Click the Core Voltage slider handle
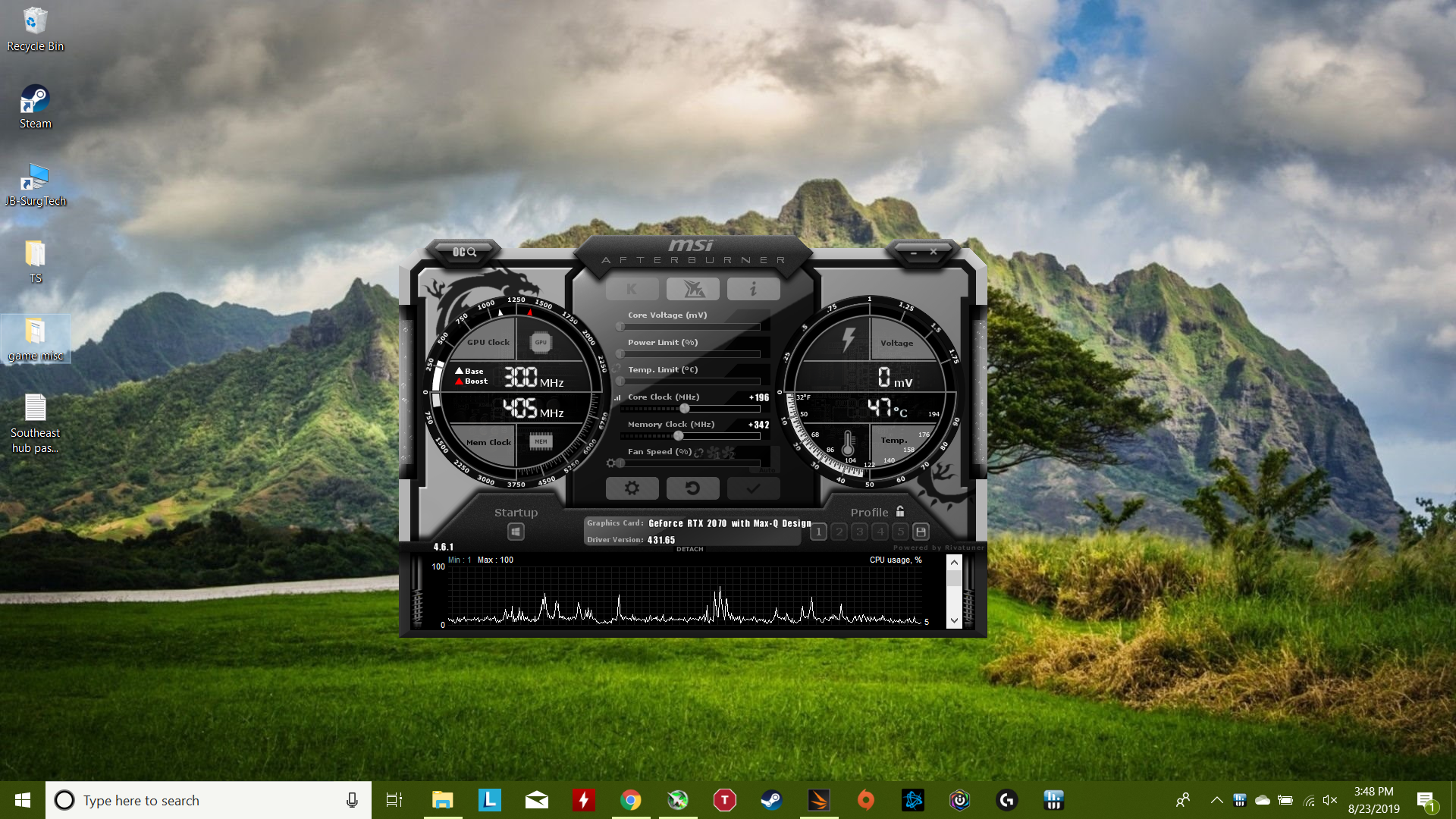1456x819 pixels. (x=620, y=327)
